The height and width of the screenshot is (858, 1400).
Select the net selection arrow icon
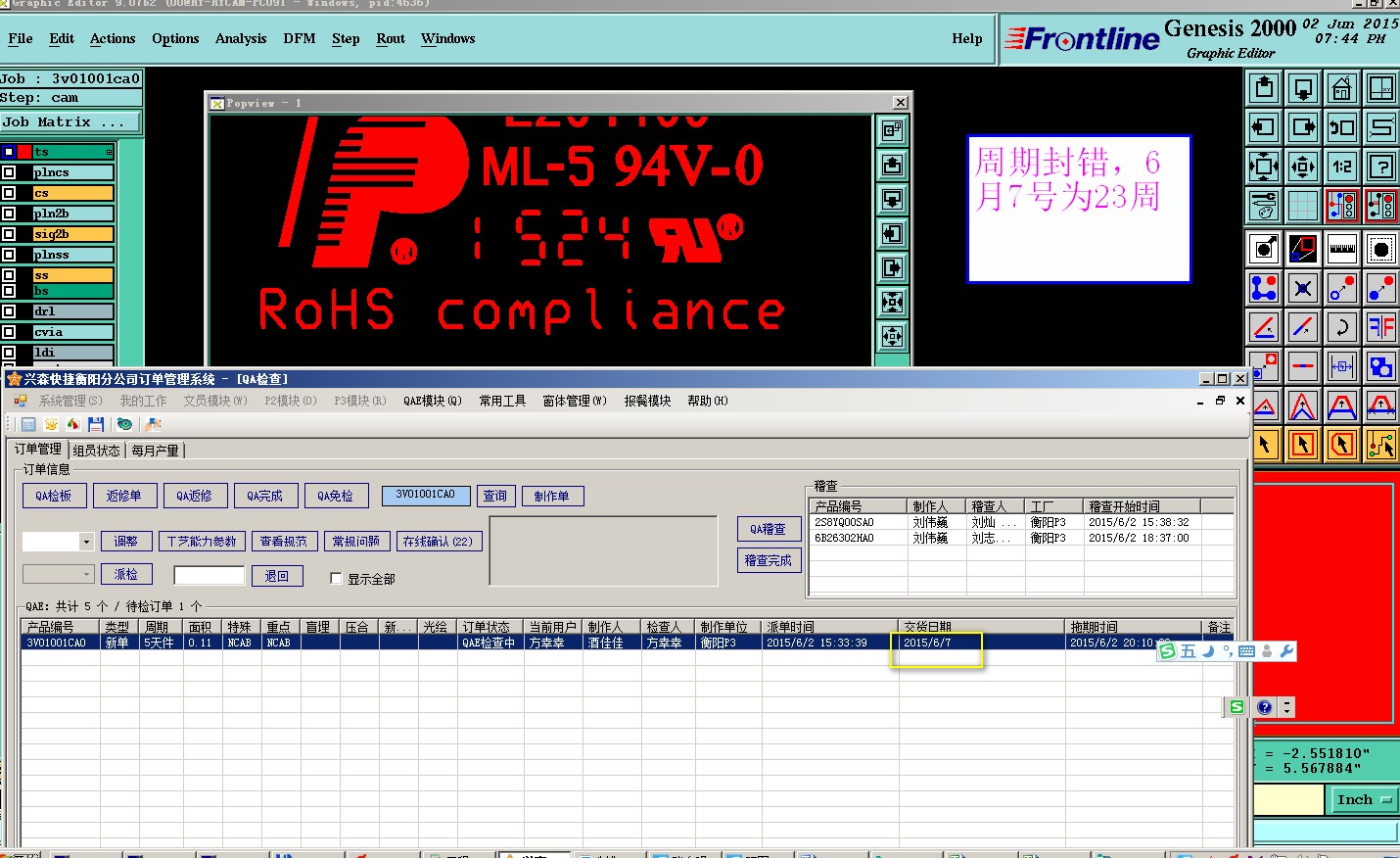tap(1381, 445)
